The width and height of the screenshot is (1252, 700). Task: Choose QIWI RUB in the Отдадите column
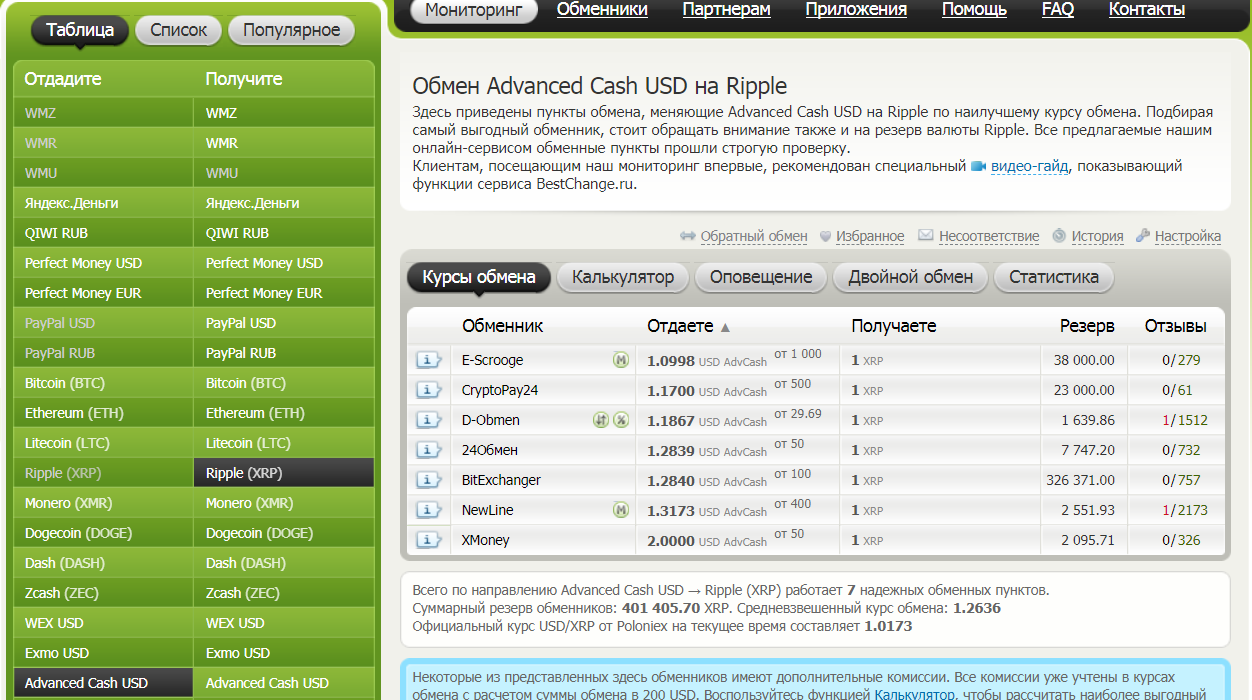[x=104, y=233]
